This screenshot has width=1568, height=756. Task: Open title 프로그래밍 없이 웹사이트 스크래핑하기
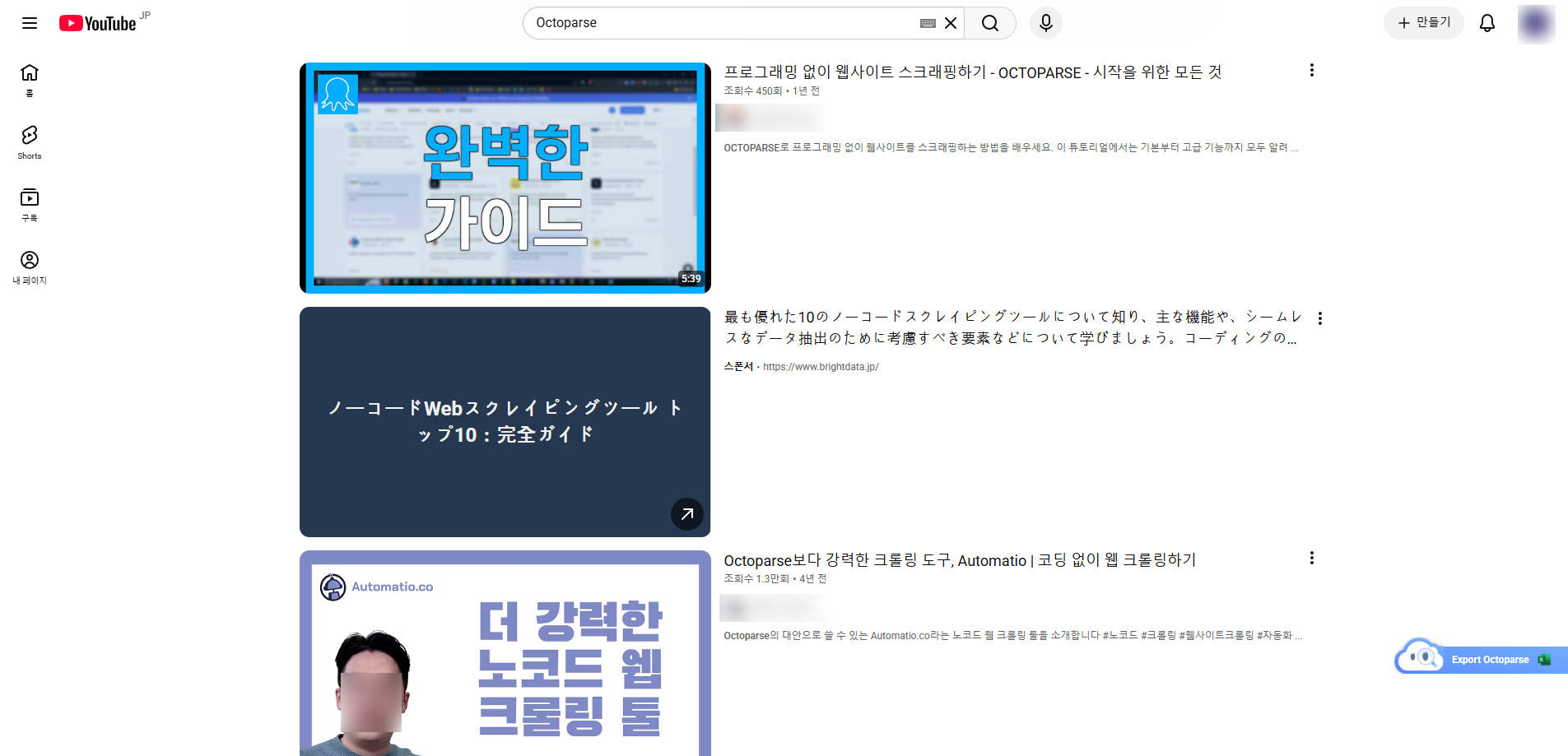973,72
